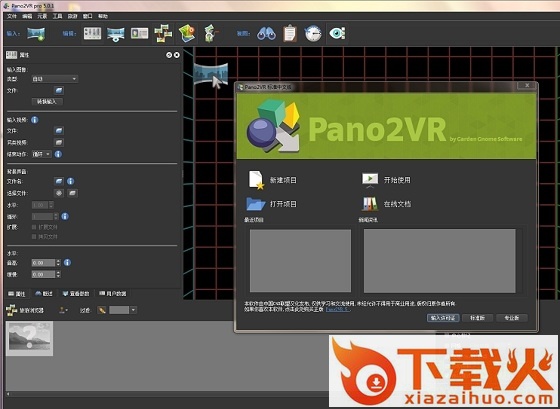This screenshot has width=560, height=409.
Task: Open the Edit menu
Action: tap(27, 16)
